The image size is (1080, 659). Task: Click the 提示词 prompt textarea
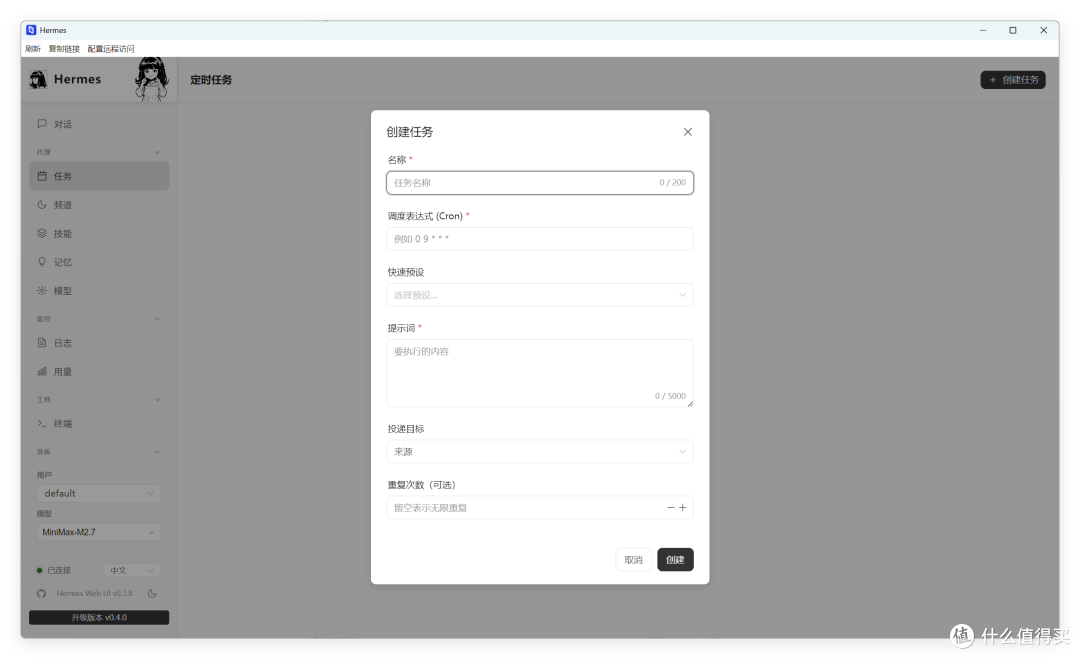(x=539, y=373)
